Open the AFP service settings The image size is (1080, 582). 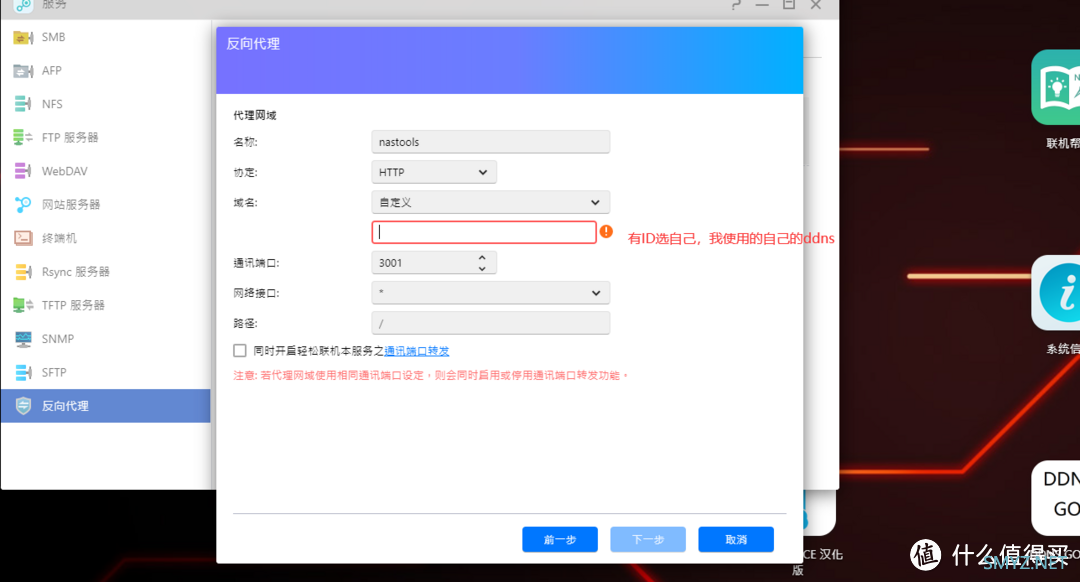click(x=46, y=70)
